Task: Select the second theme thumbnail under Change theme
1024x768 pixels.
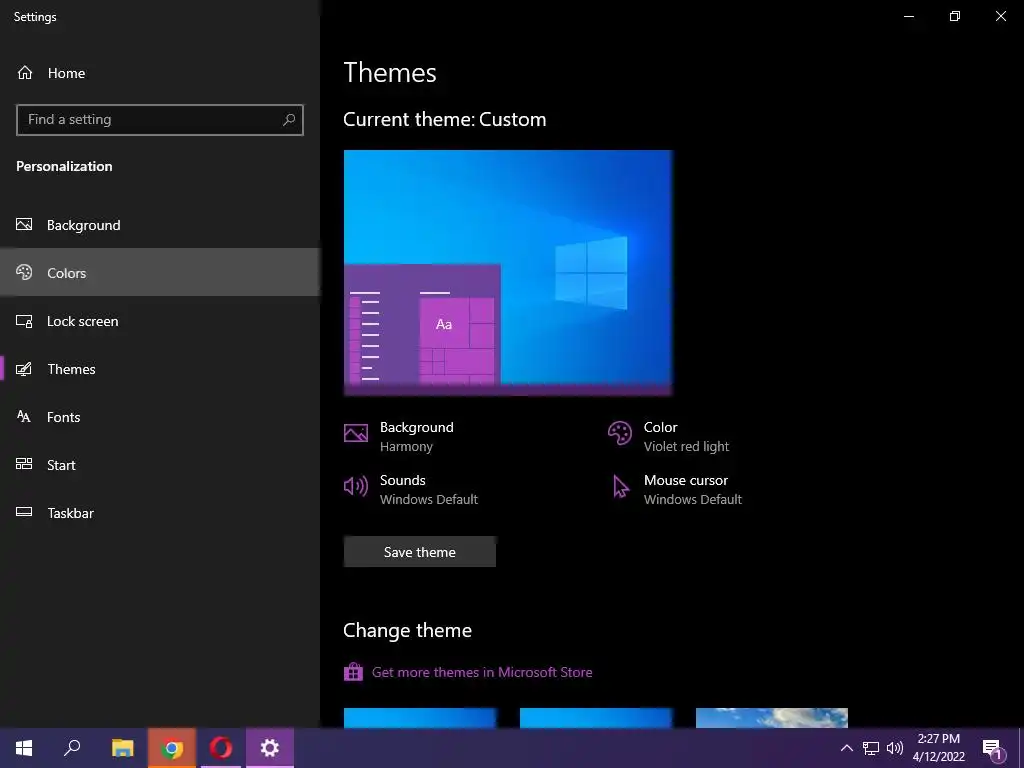Action: coord(596,718)
